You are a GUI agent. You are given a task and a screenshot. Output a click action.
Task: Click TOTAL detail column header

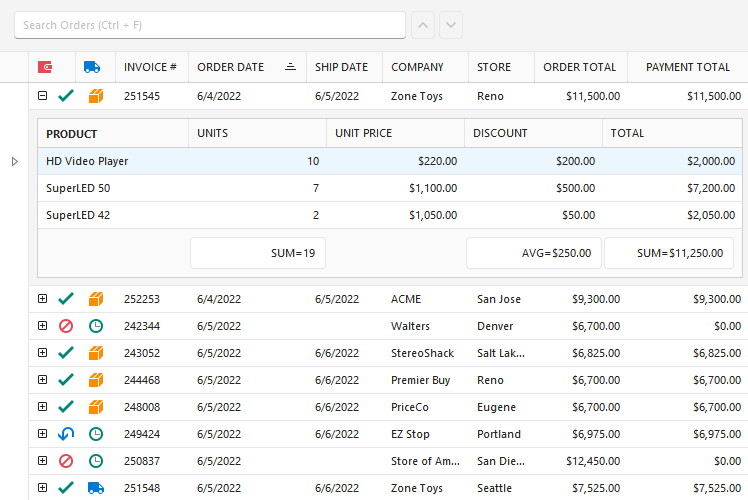(672, 134)
